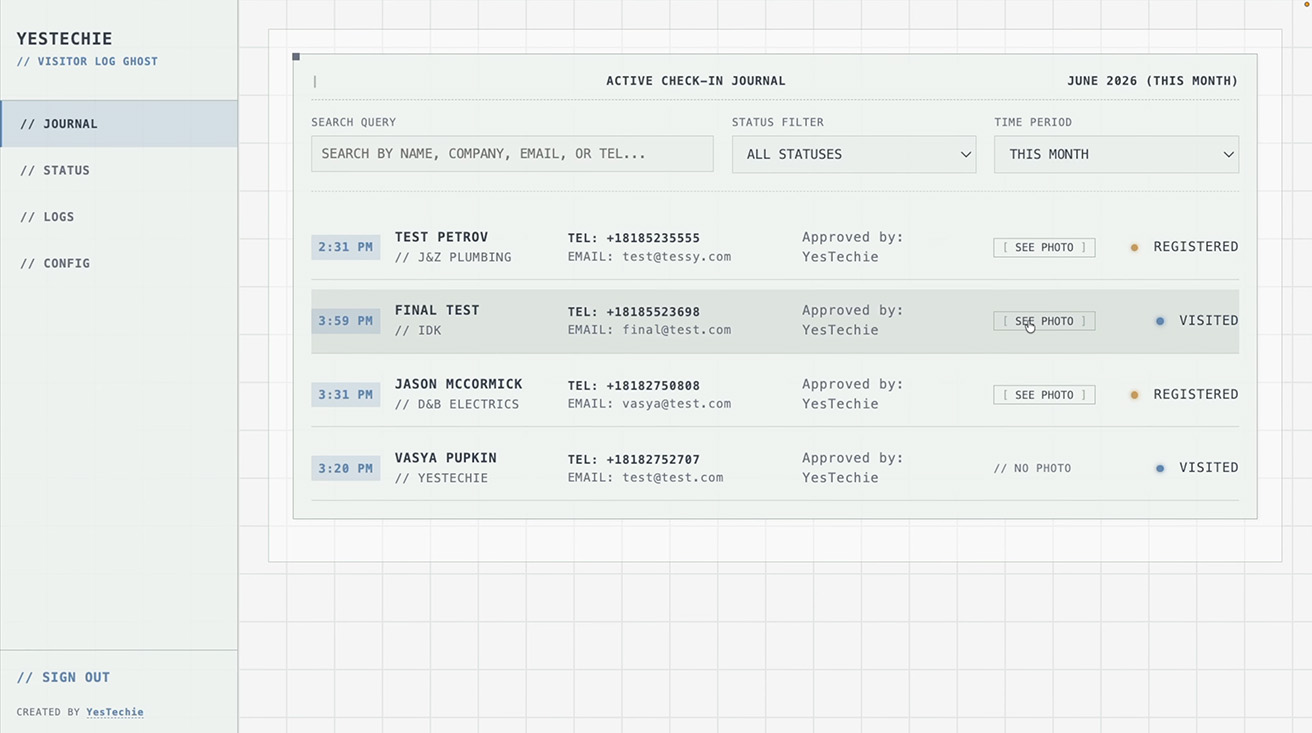This screenshot has width=1312, height=733.
Task: Click email test@test.com
Action: click(x=673, y=478)
